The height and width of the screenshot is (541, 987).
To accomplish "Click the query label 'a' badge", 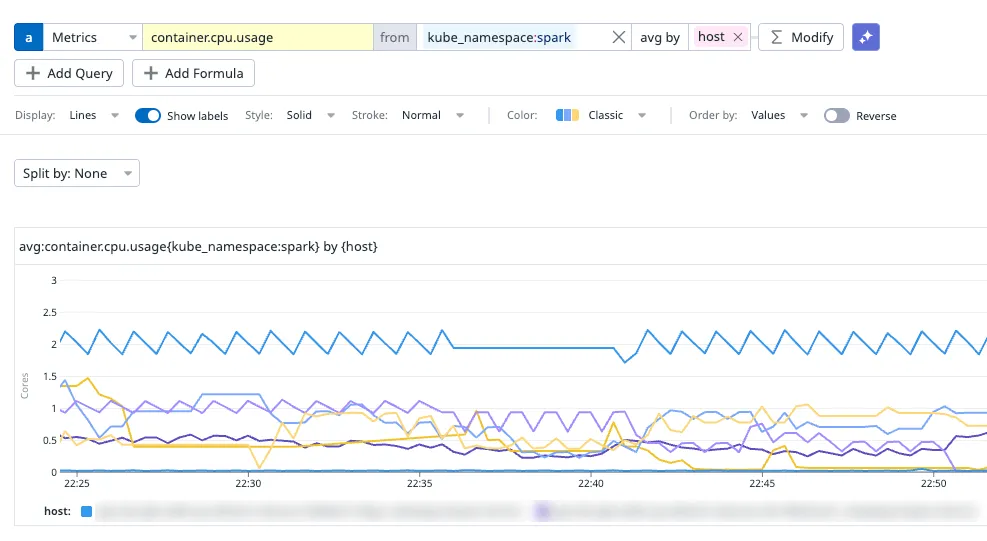I will [28, 37].
